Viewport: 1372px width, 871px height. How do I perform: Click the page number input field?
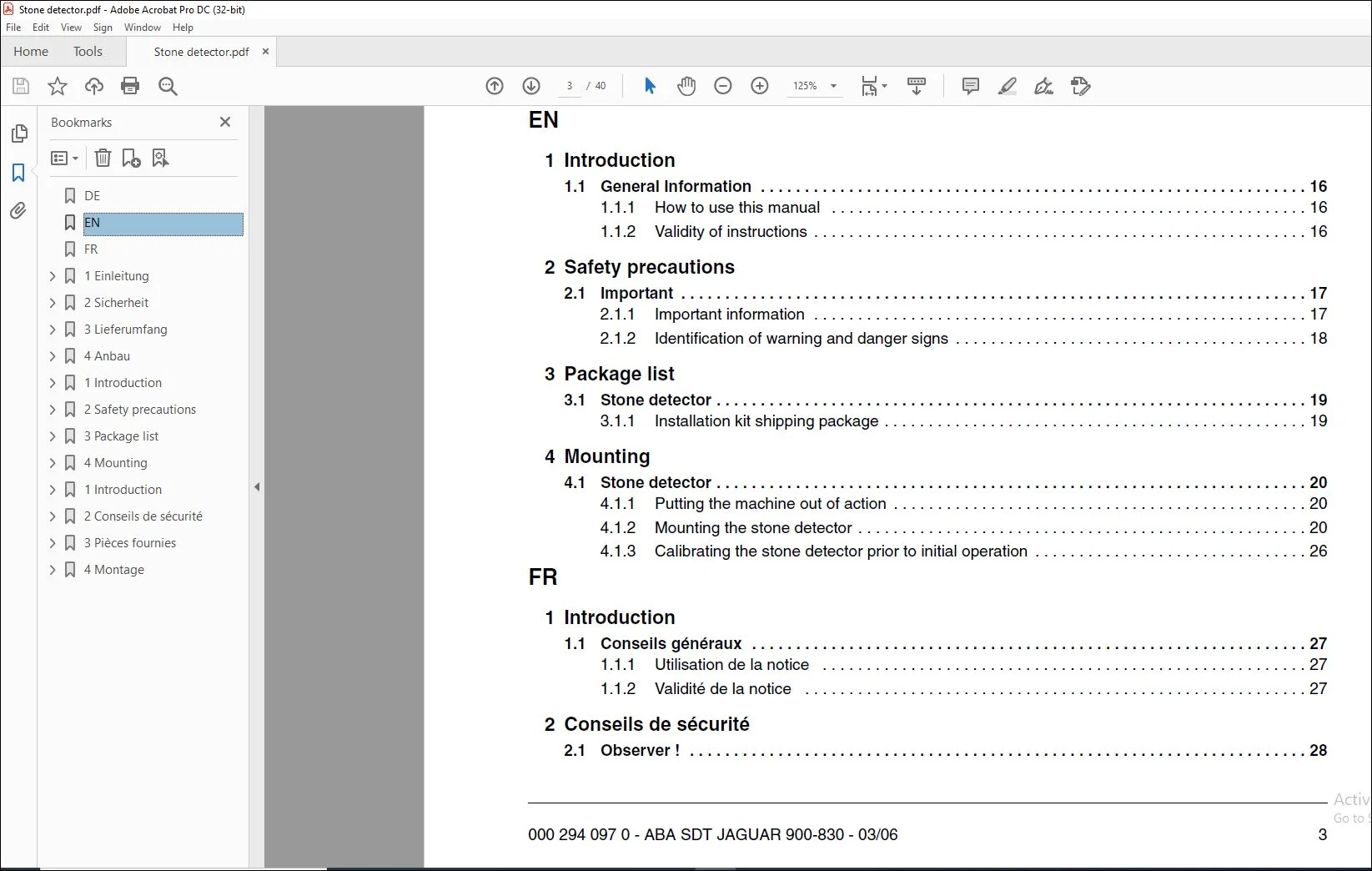pos(570,86)
